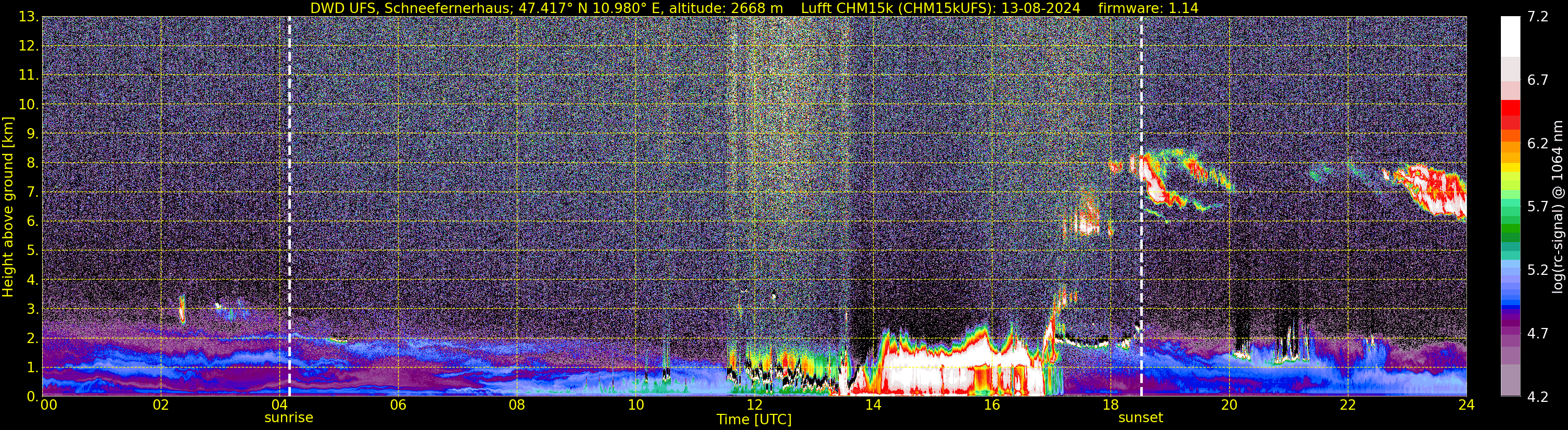Click the time axis tick '00'
Image resolution: width=1568 pixels, height=430 pixels.
click(x=49, y=406)
